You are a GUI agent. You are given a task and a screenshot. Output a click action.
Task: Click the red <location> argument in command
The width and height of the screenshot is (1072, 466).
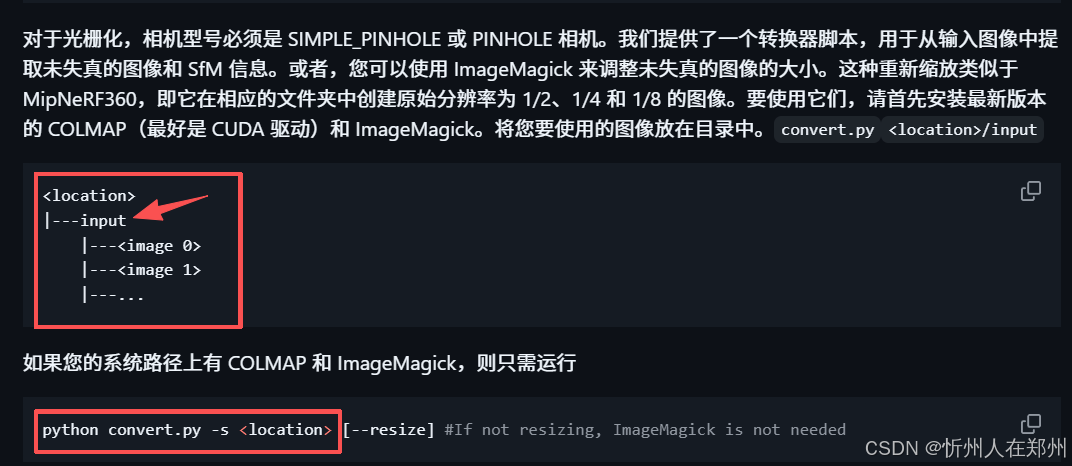[x=286, y=430]
